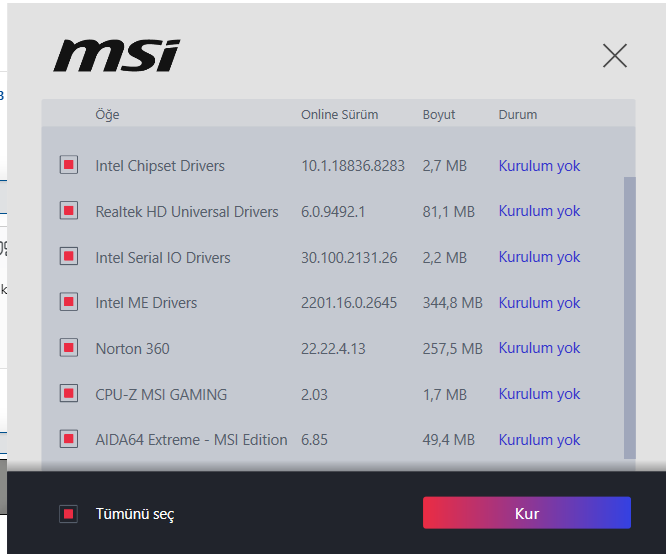
Task: Click version 30.100.2131.26
Action: tap(349, 257)
